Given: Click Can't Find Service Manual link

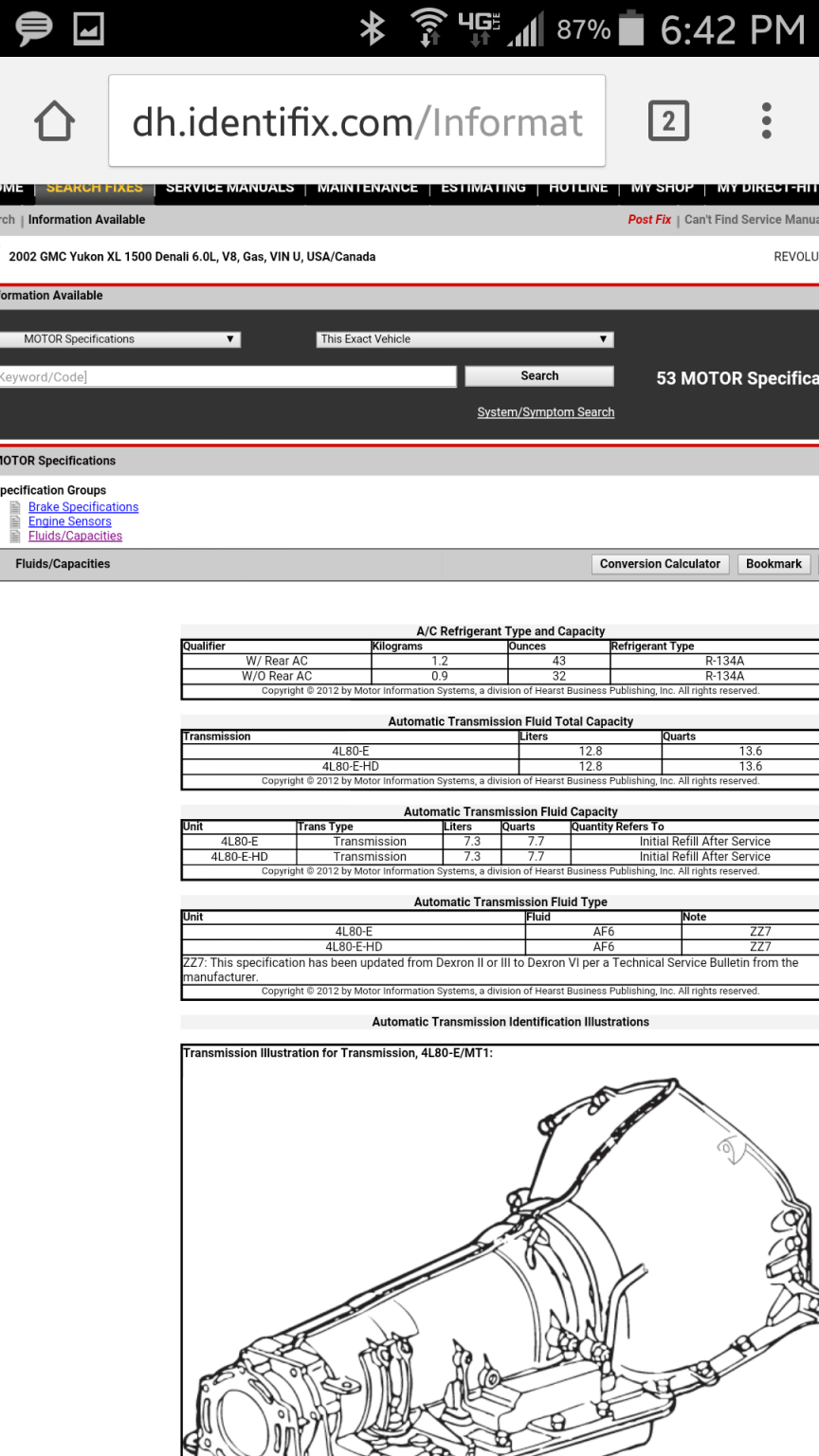Looking at the screenshot, I should pos(751,219).
